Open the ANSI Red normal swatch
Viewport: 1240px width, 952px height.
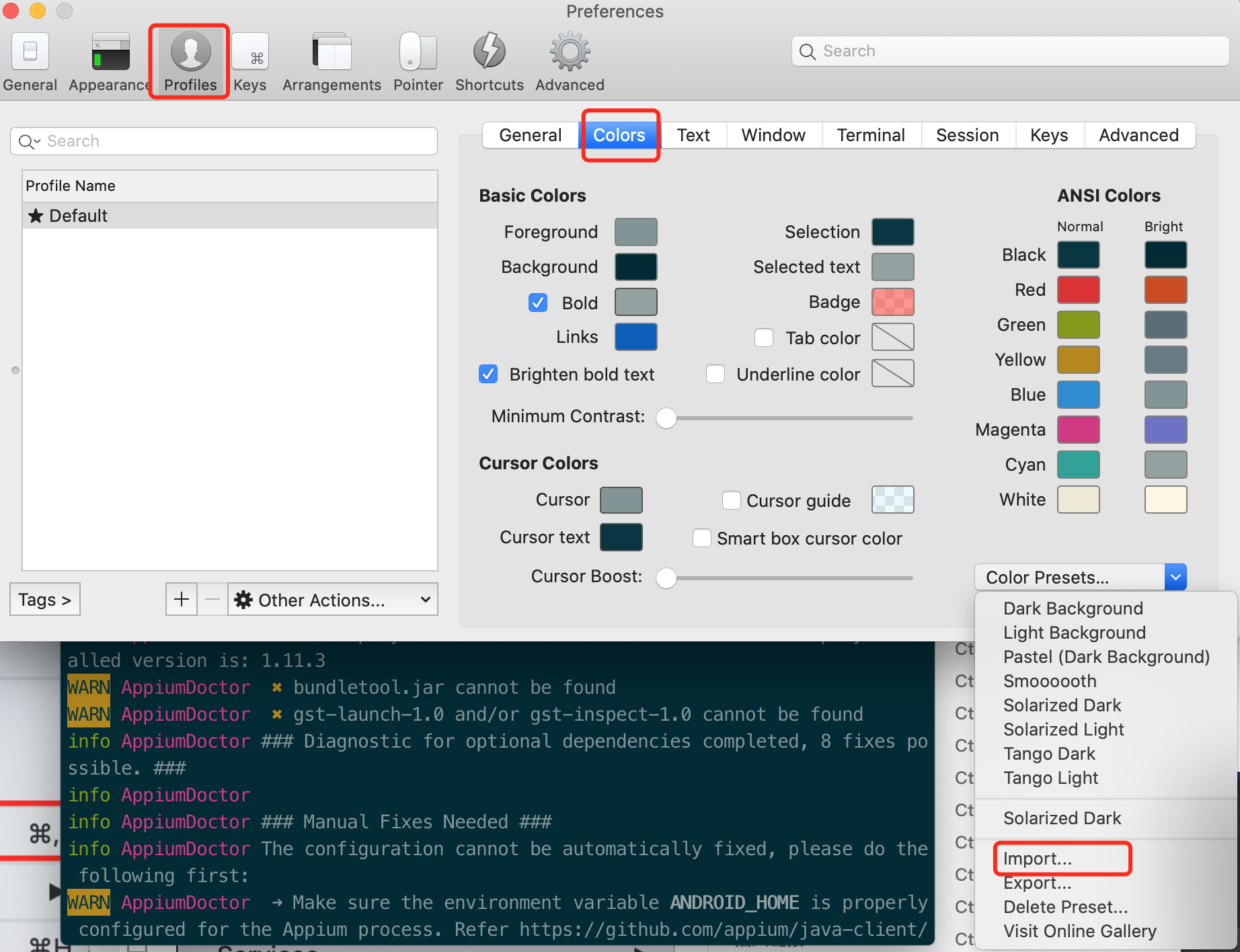1079,290
